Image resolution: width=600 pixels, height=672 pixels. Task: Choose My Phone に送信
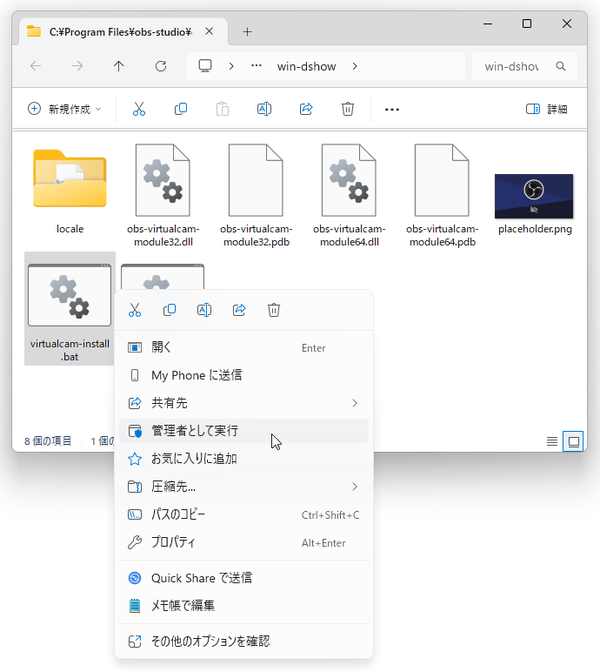(243, 375)
